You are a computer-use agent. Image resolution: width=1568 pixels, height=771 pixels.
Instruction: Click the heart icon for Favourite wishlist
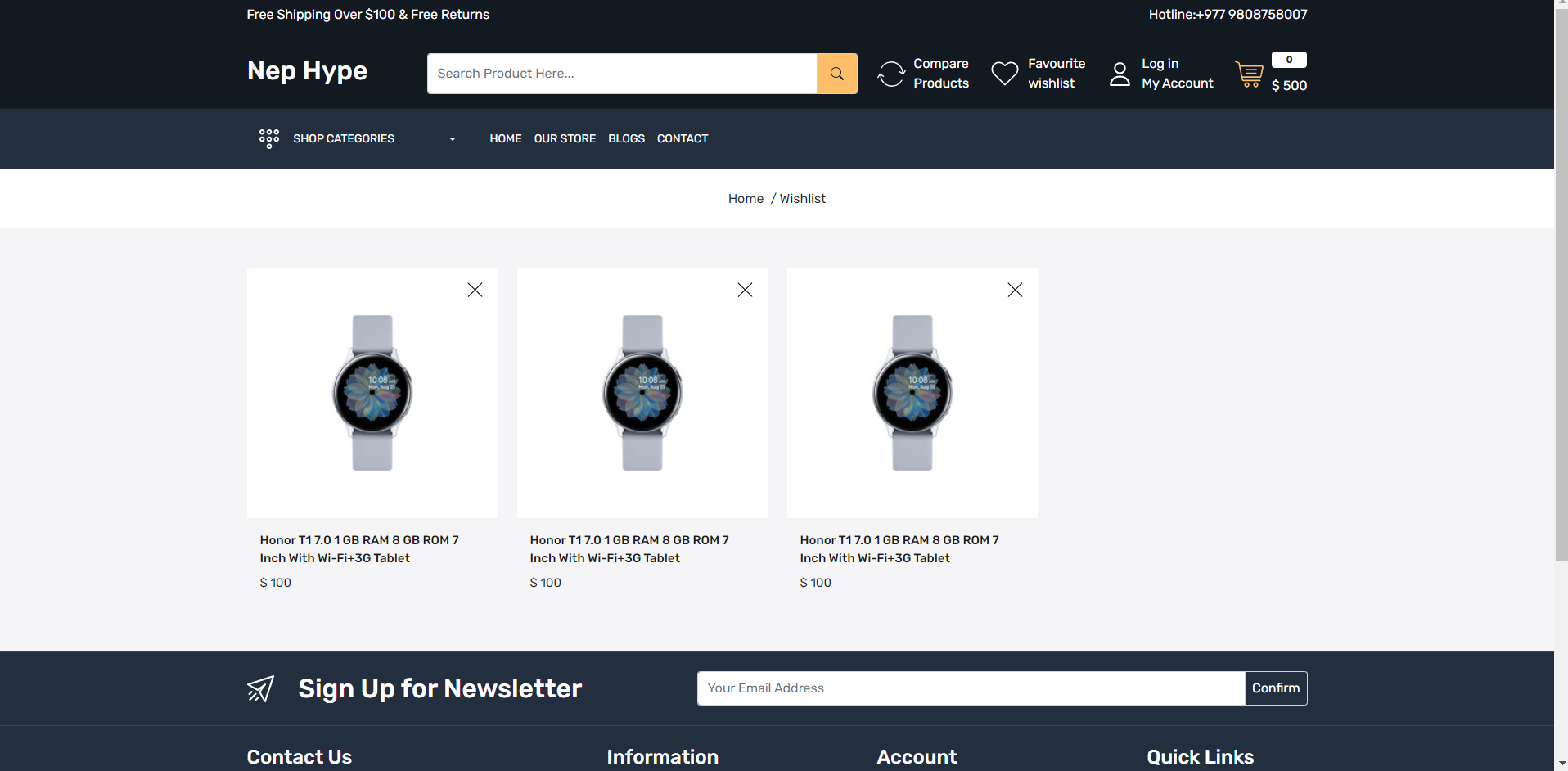[x=1004, y=73]
